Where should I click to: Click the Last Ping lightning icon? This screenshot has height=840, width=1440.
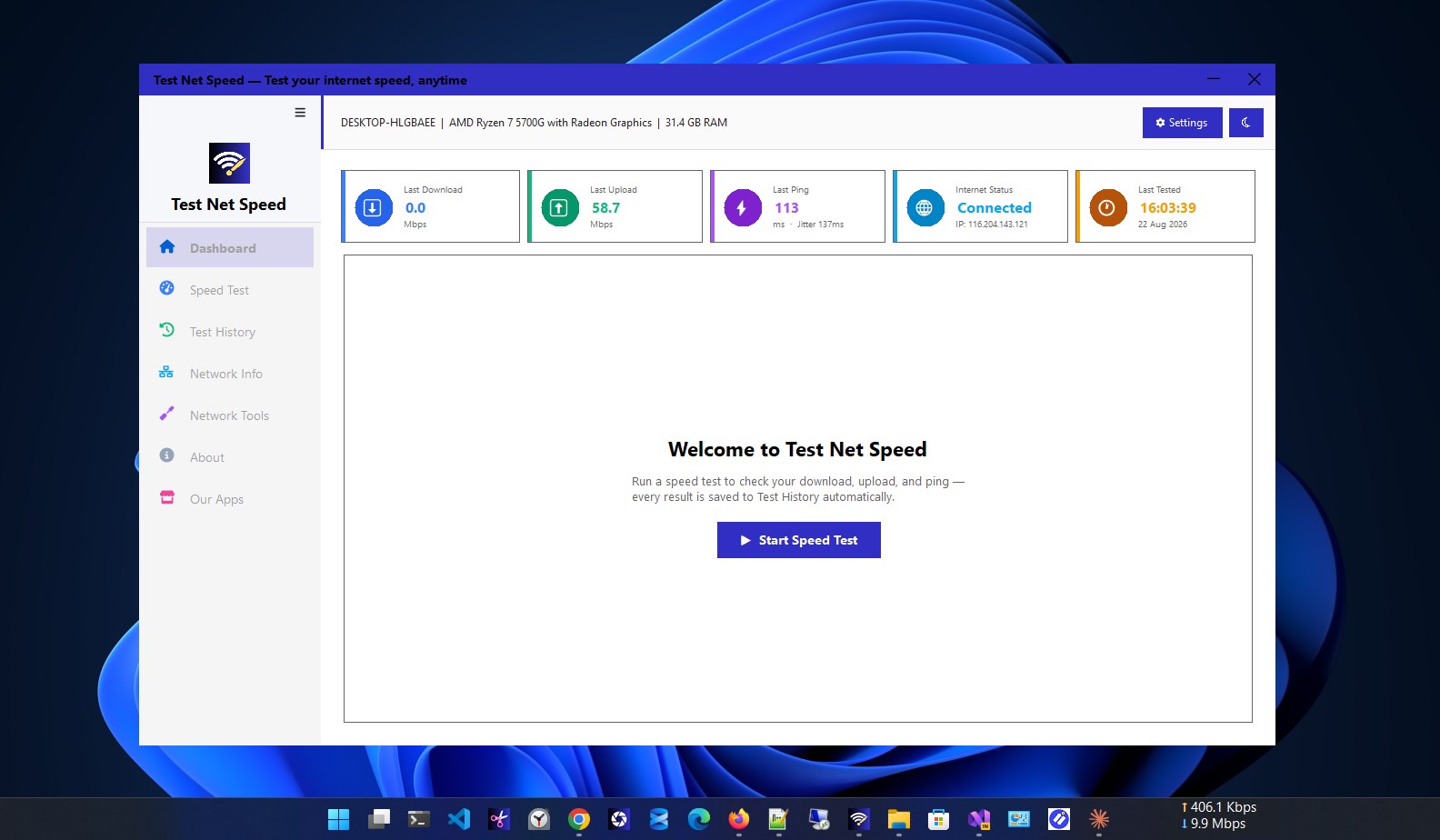[743, 208]
